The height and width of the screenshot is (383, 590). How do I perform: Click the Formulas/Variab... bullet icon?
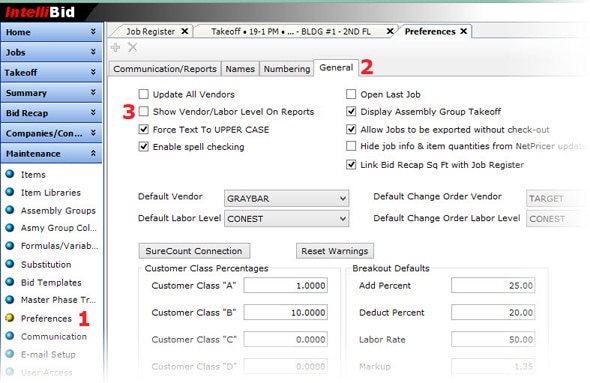tap(10, 246)
